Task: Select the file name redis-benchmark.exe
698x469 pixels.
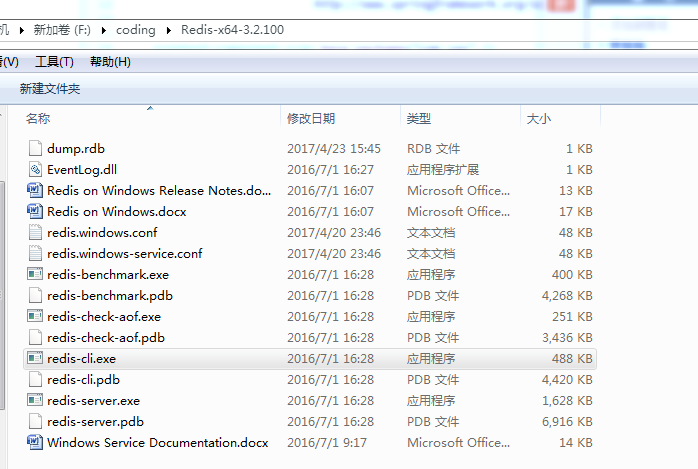Action: click(108, 275)
